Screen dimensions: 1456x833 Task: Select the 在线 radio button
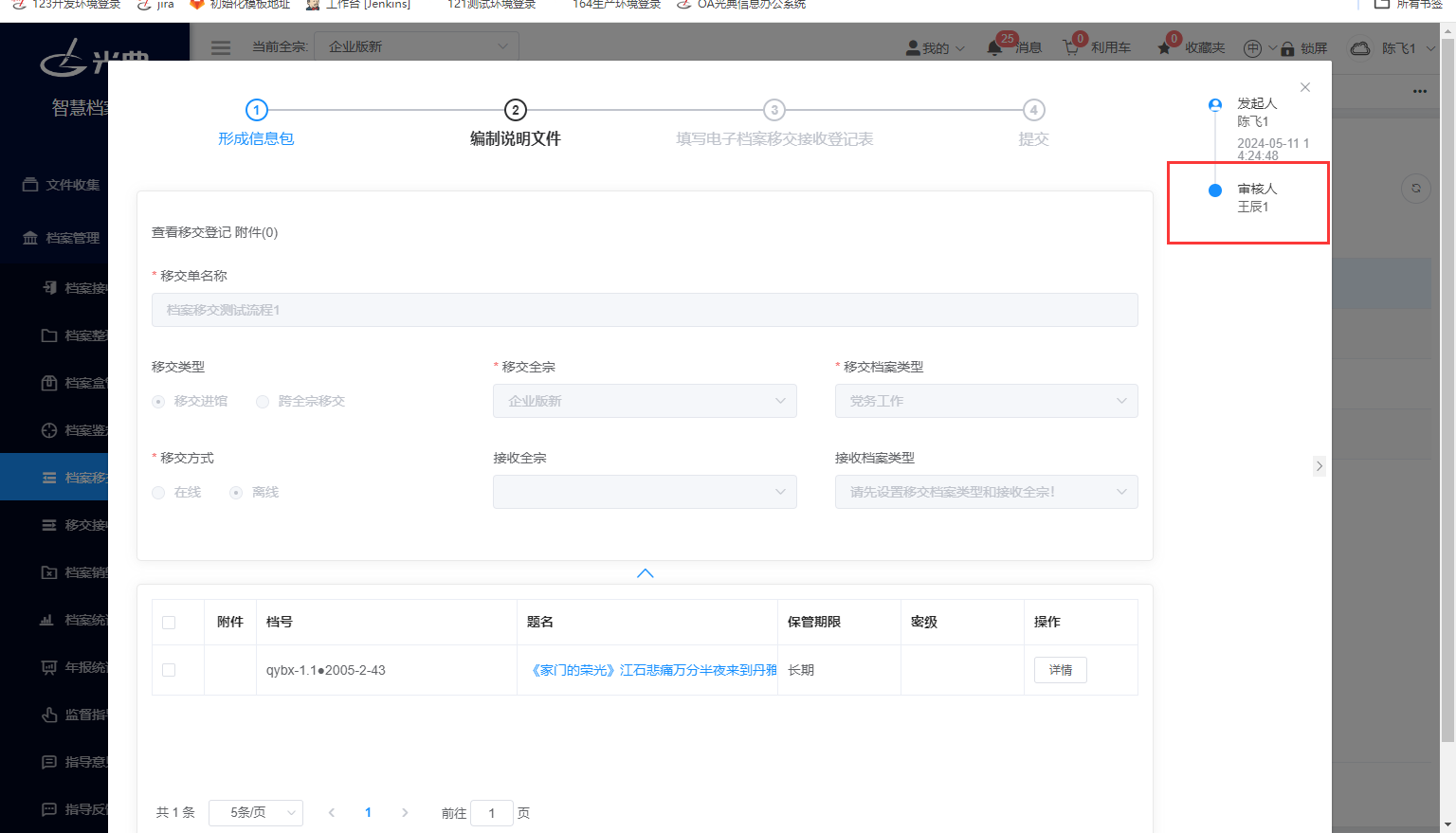158,493
